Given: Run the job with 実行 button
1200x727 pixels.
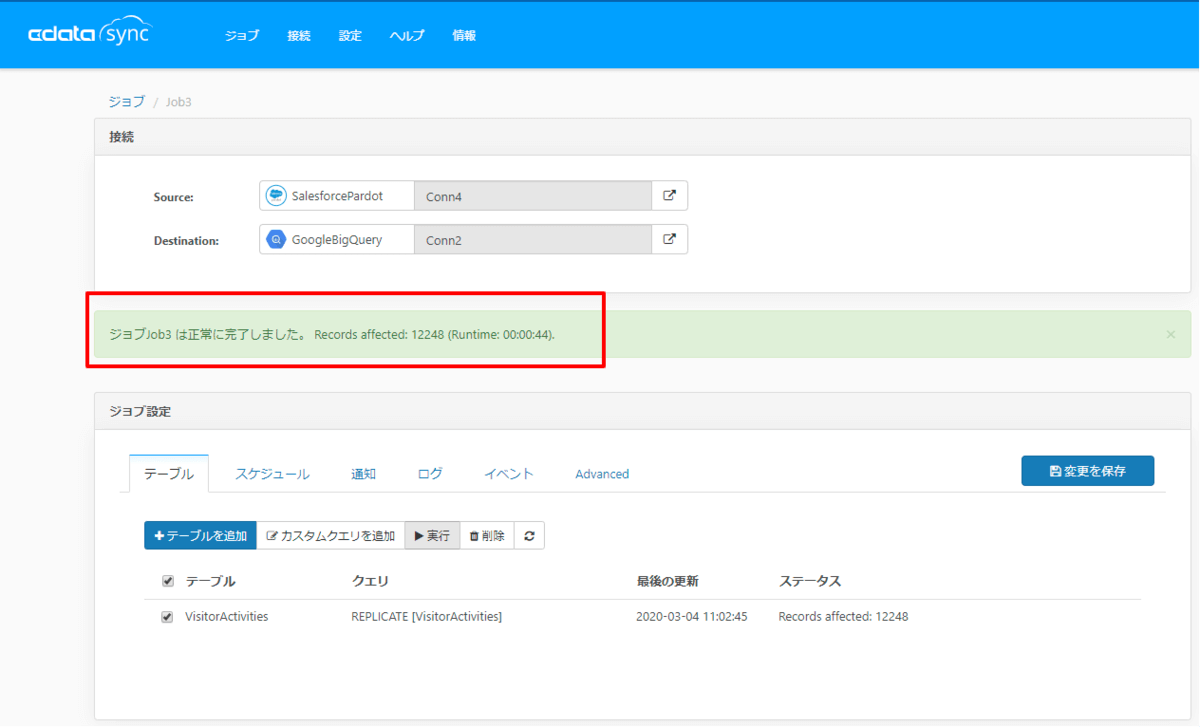Looking at the screenshot, I should (x=433, y=536).
